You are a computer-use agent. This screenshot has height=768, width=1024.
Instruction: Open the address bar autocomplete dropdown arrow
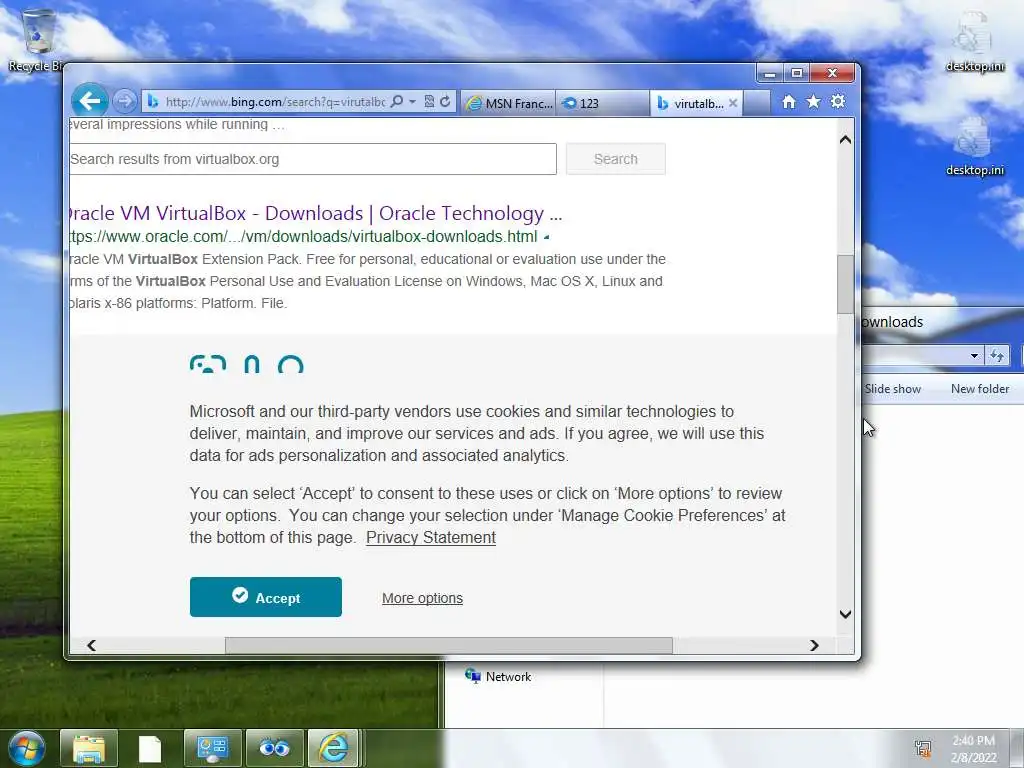(412, 102)
